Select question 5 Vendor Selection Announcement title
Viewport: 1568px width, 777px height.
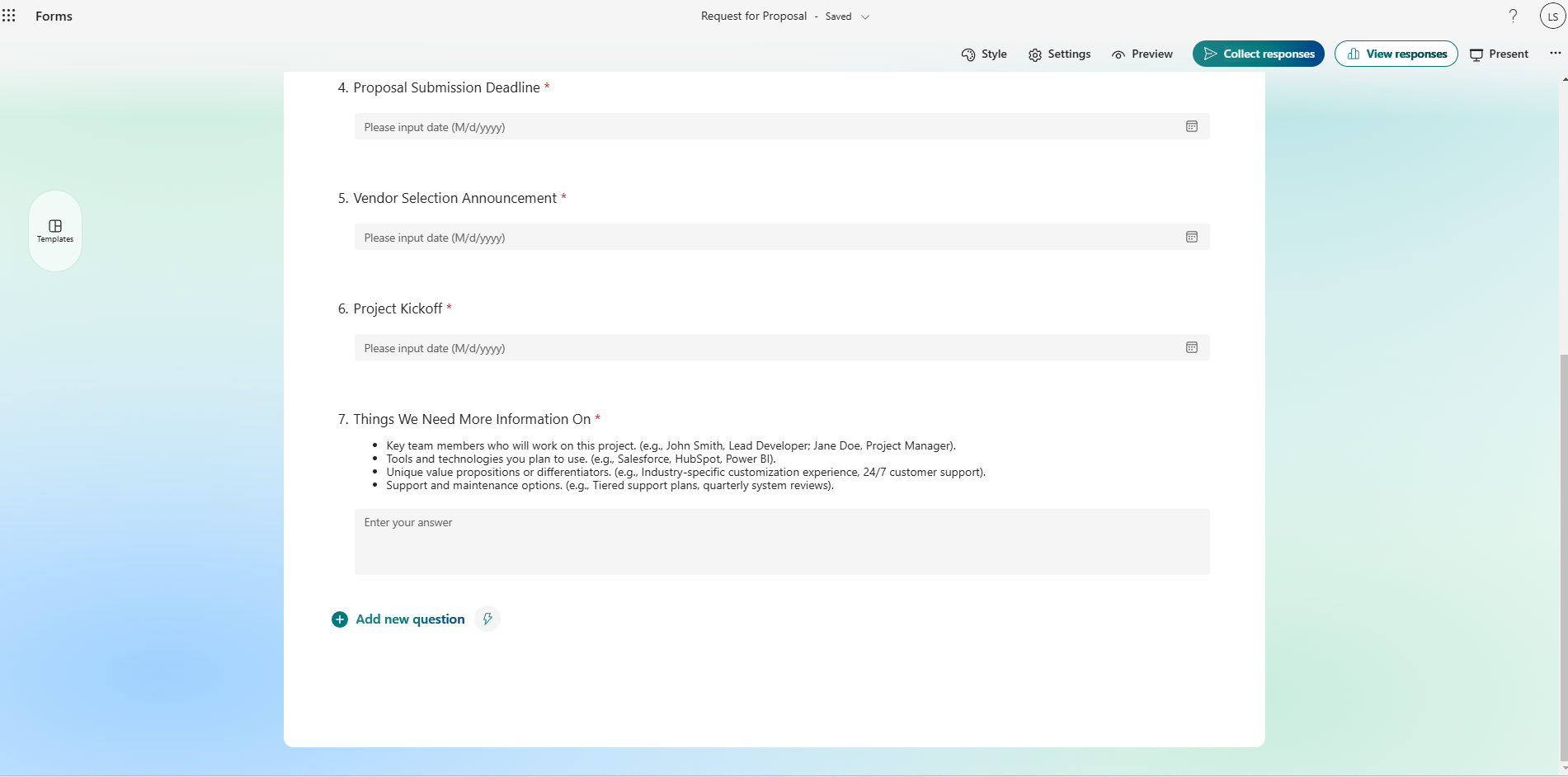tap(454, 198)
